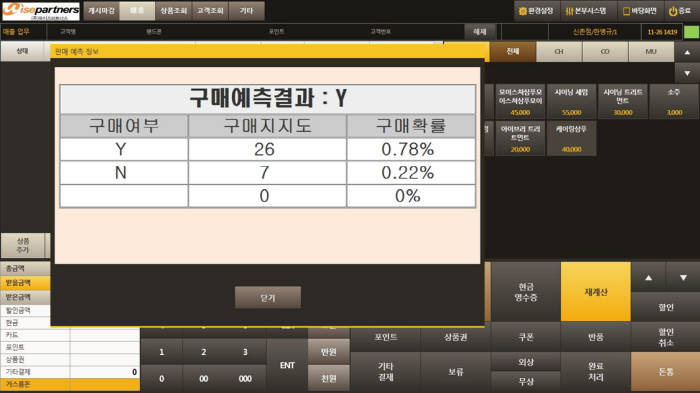700x393 pixels.
Task: Close the prediction dialog with 닫기
Action: [268, 298]
